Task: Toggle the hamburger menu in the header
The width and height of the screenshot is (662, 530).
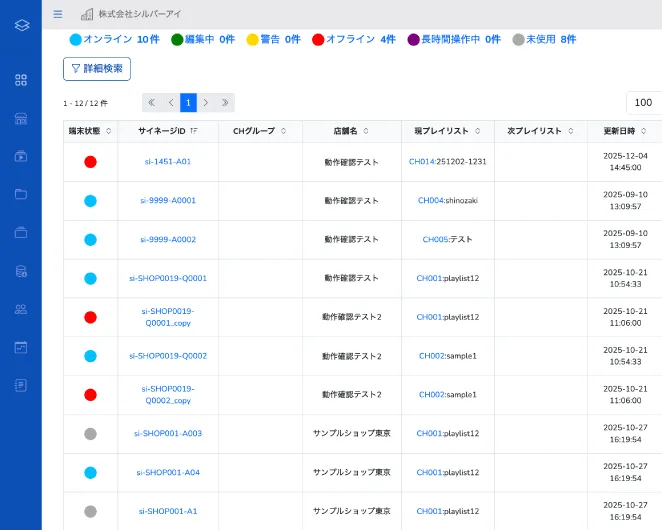Action: click(57, 14)
